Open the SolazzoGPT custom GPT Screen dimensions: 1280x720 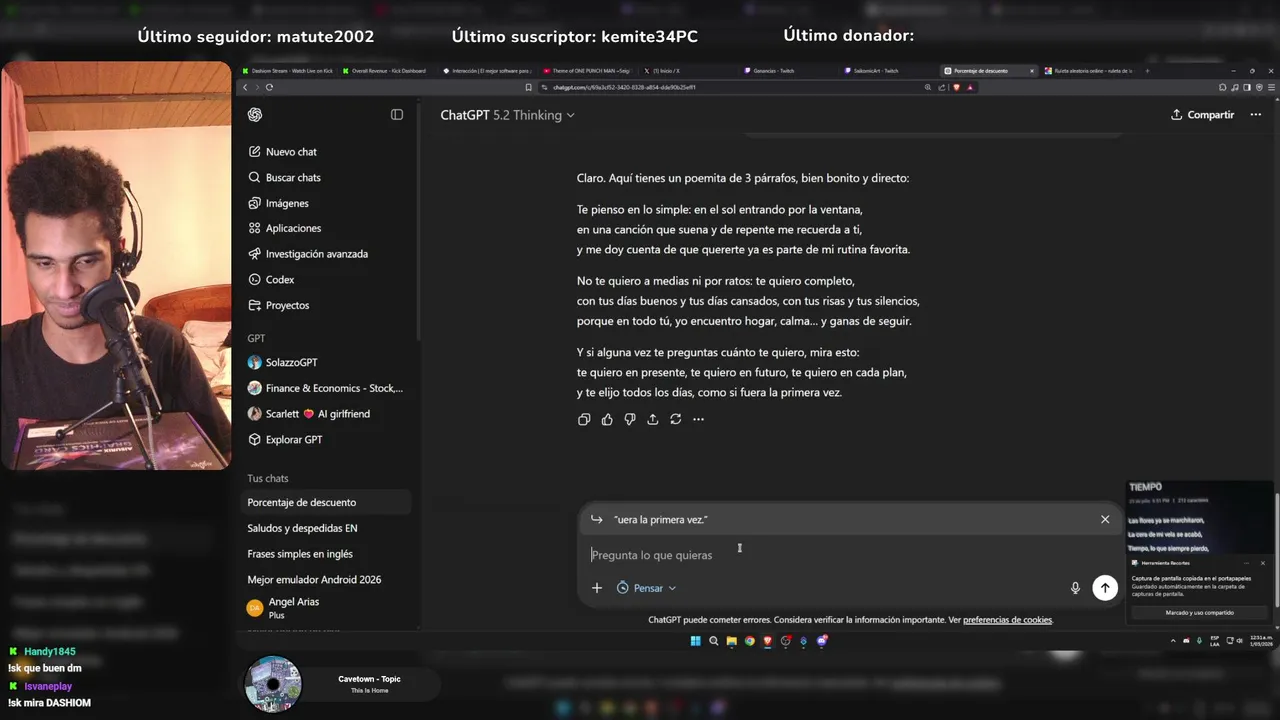[x=283, y=362]
